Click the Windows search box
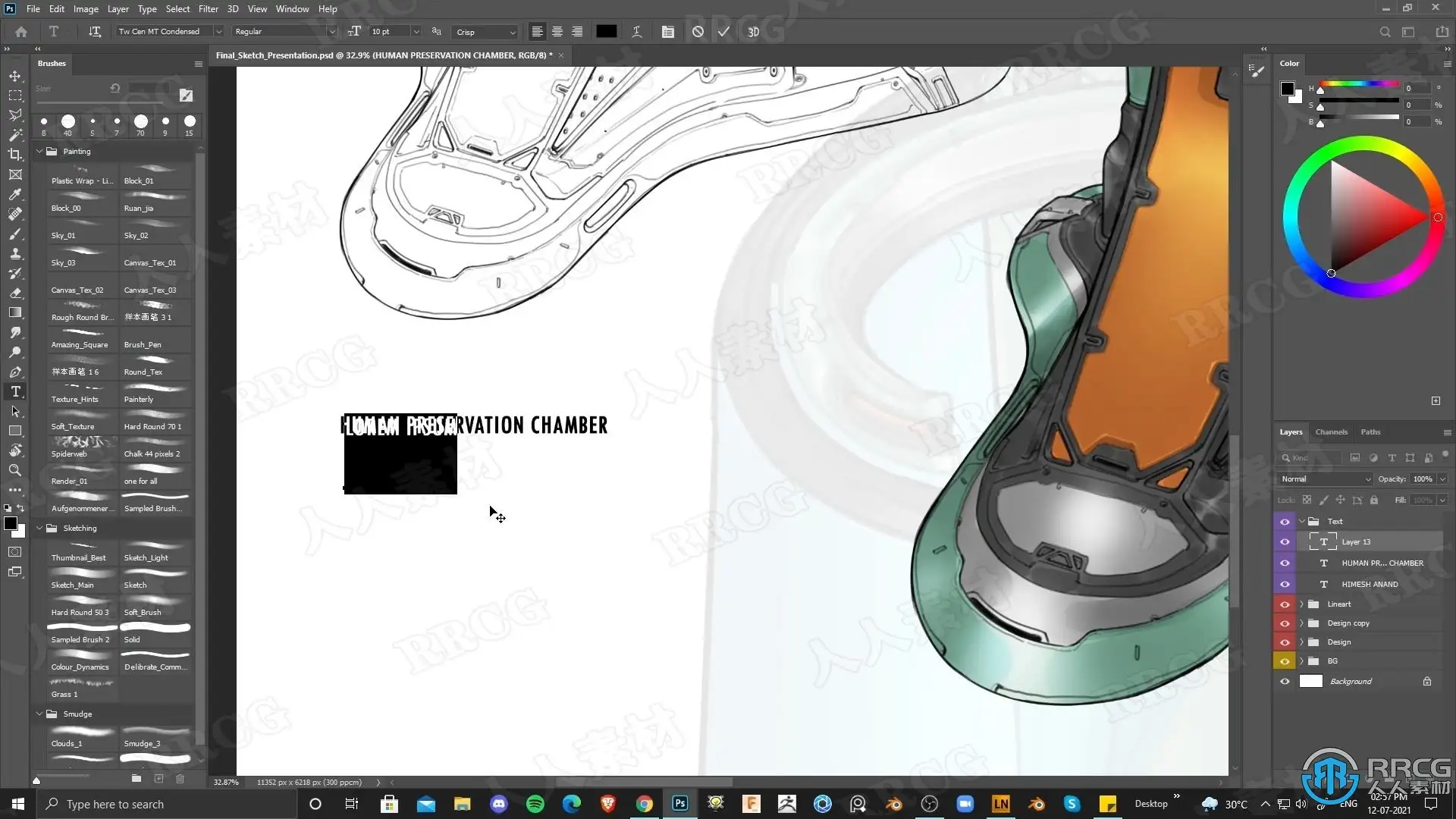Image resolution: width=1456 pixels, height=819 pixels. coord(167,804)
